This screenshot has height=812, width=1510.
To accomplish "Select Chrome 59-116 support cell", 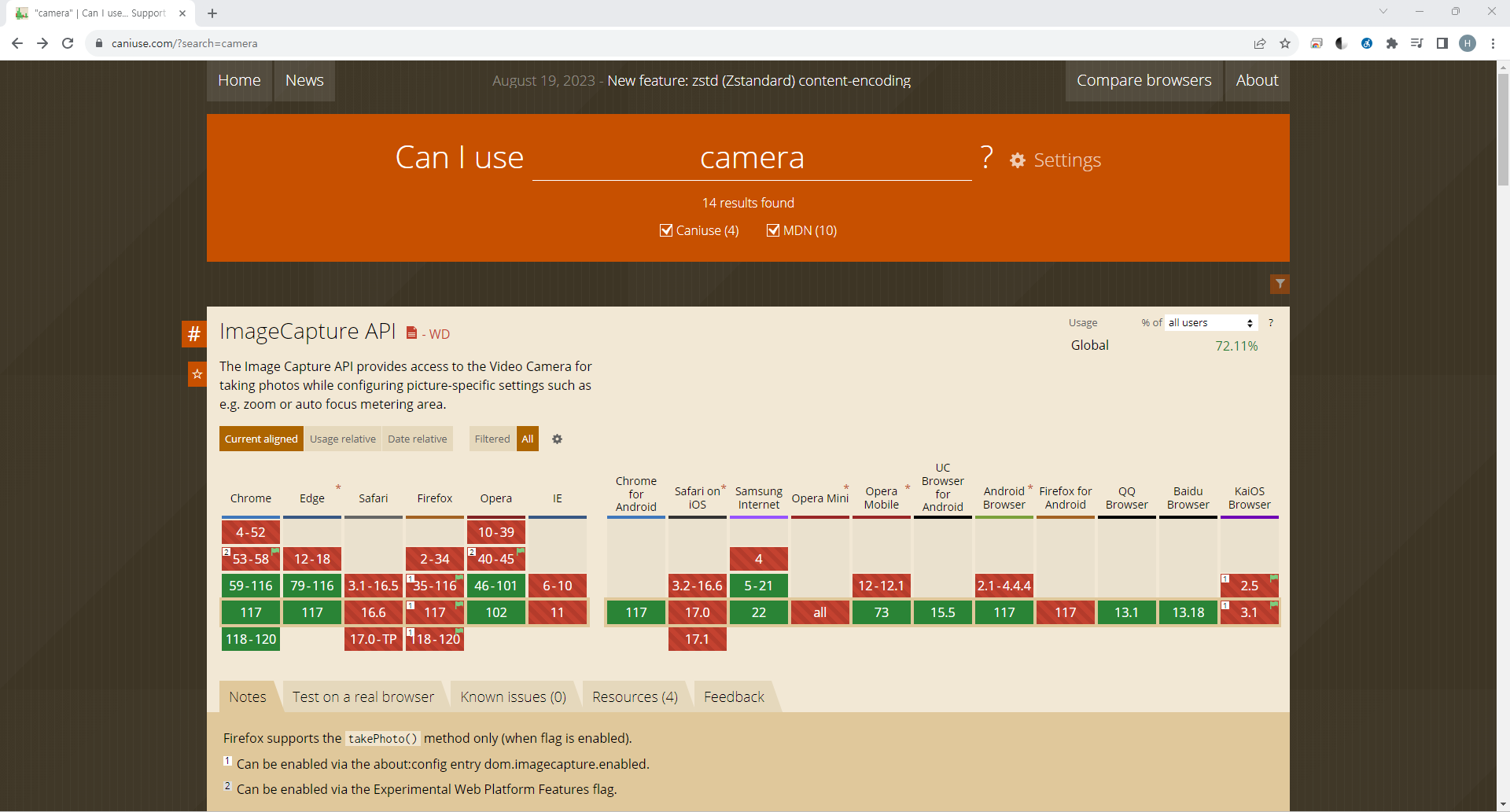I will (x=251, y=586).
